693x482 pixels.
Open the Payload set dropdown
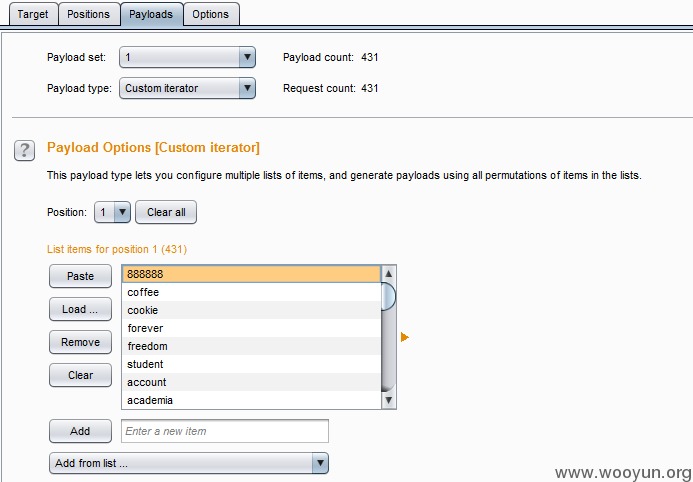tap(187, 57)
